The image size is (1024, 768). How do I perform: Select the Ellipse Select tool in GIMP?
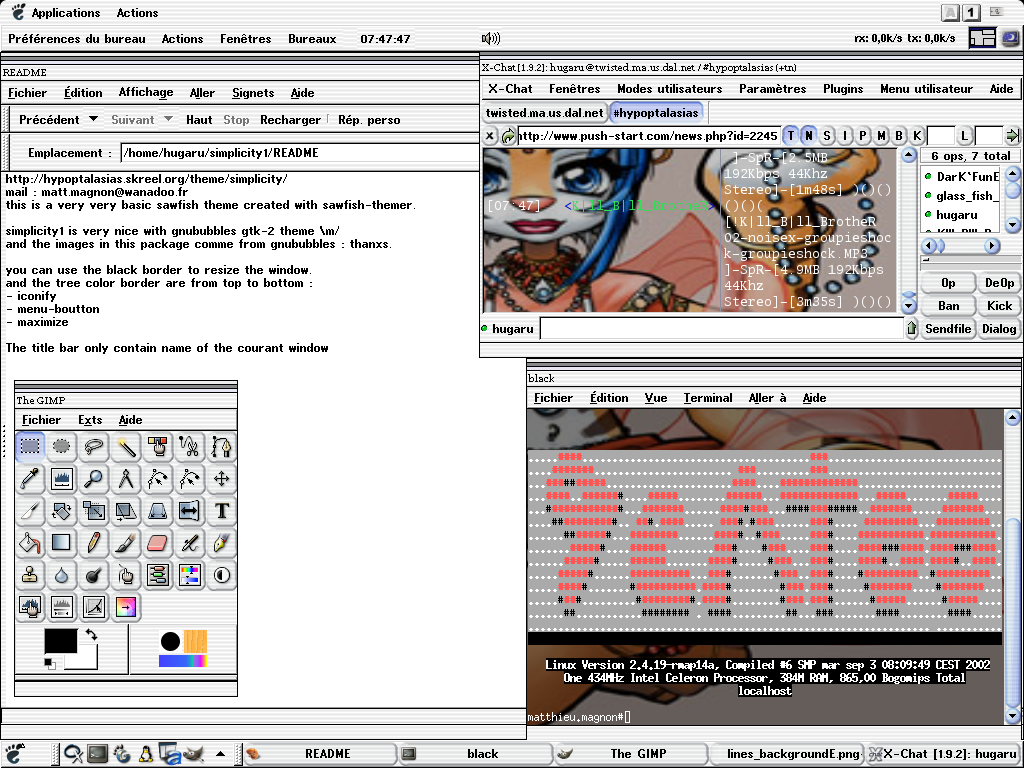61,447
